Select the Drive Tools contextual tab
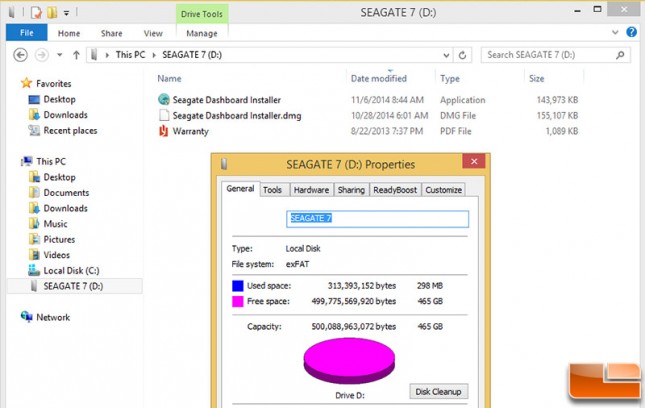The image size is (645, 408). (202, 14)
